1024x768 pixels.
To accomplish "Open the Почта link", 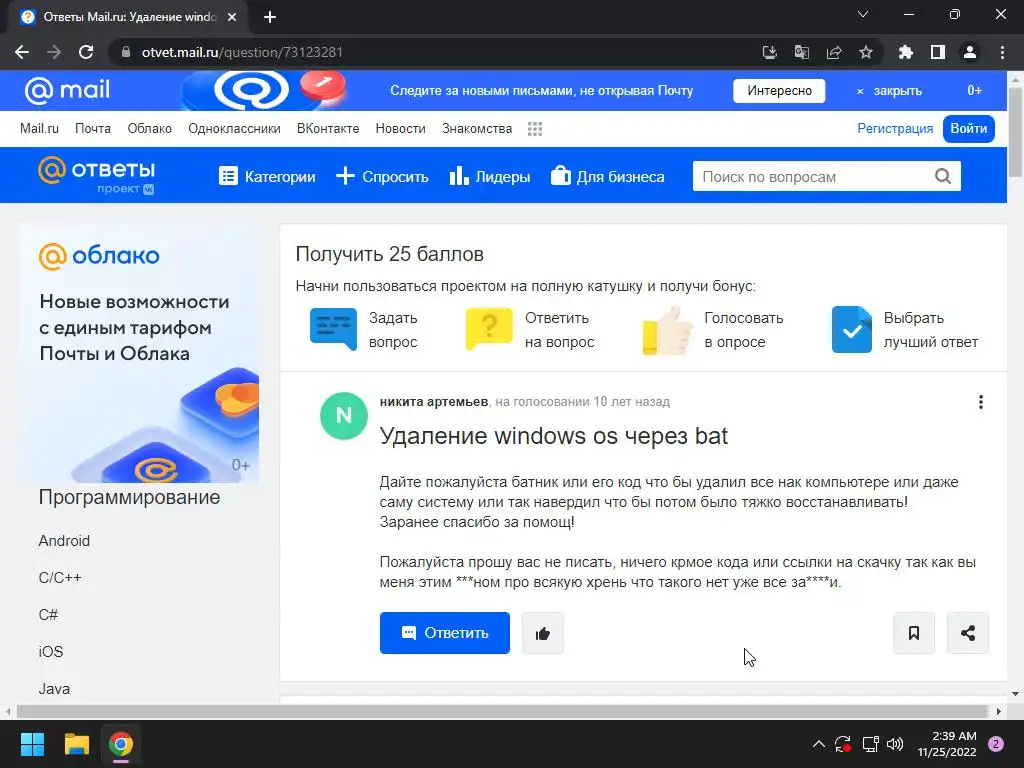I will [x=93, y=129].
